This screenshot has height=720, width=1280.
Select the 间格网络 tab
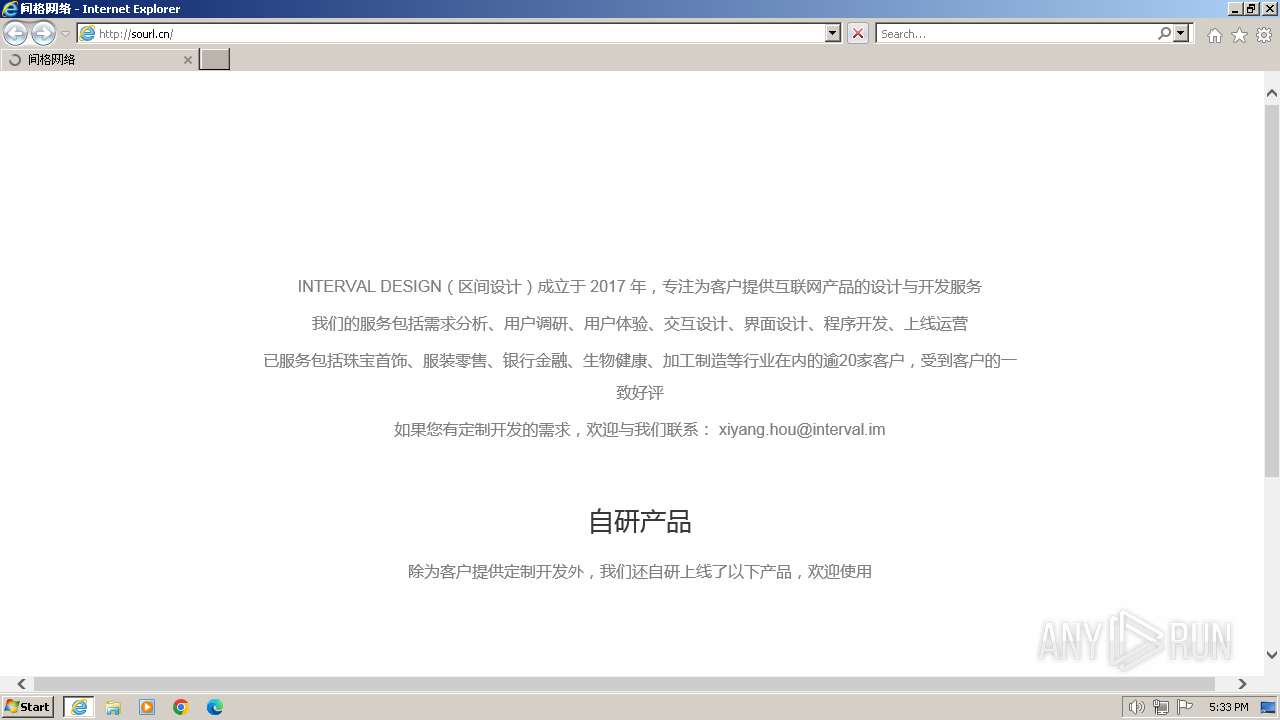pos(98,60)
